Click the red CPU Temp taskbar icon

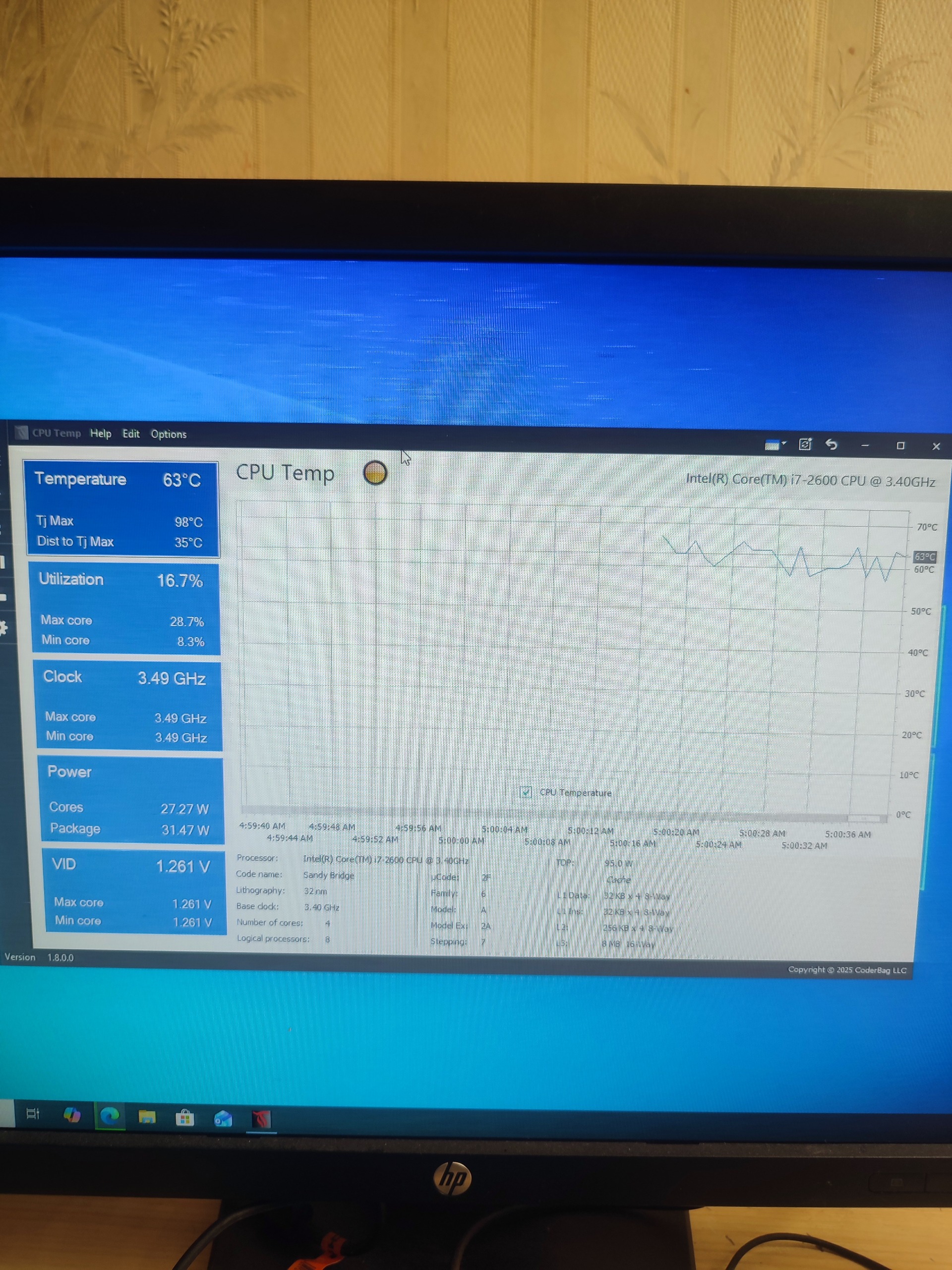pos(261,1119)
